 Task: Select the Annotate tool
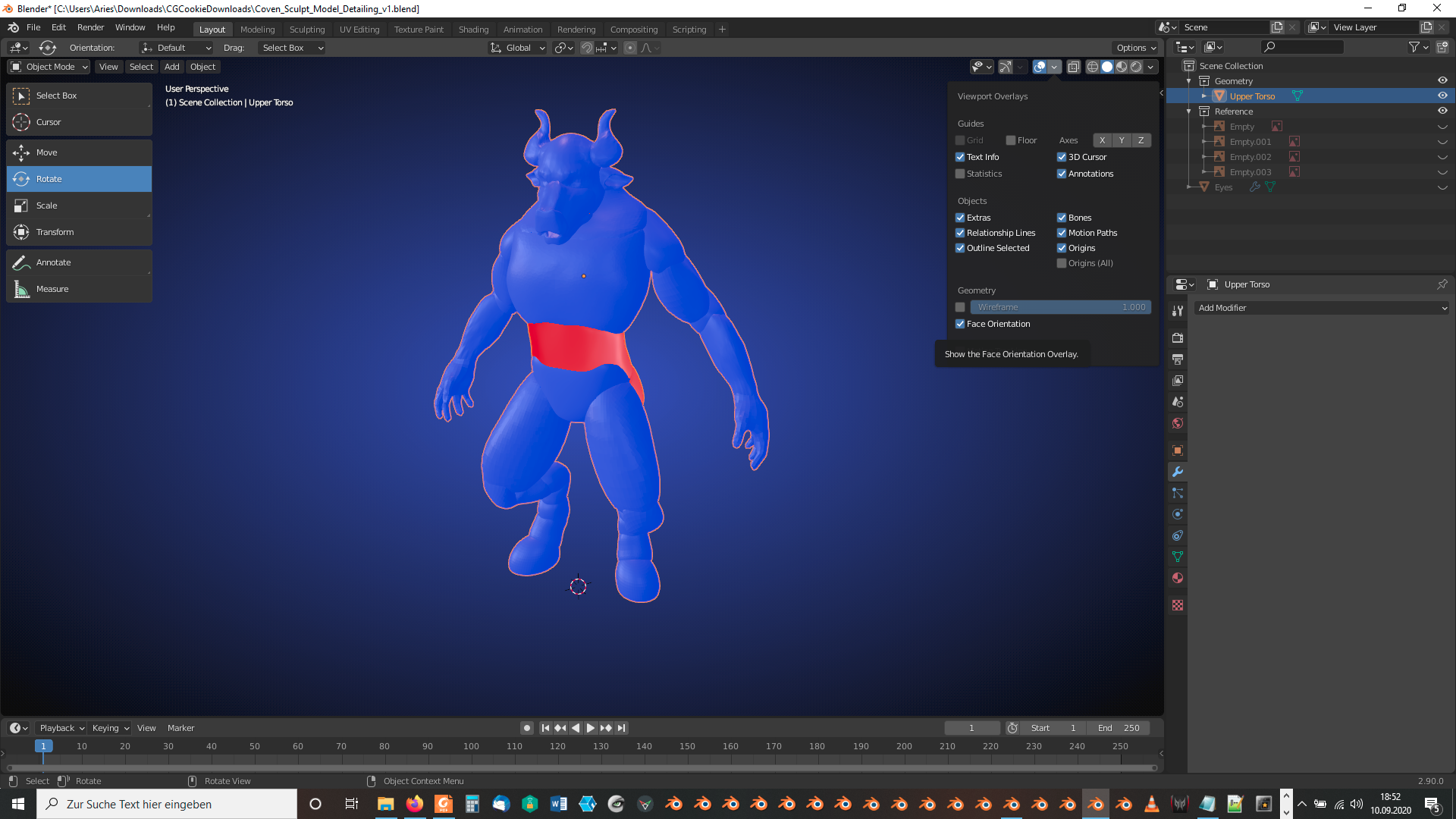(x=53, y=262)
